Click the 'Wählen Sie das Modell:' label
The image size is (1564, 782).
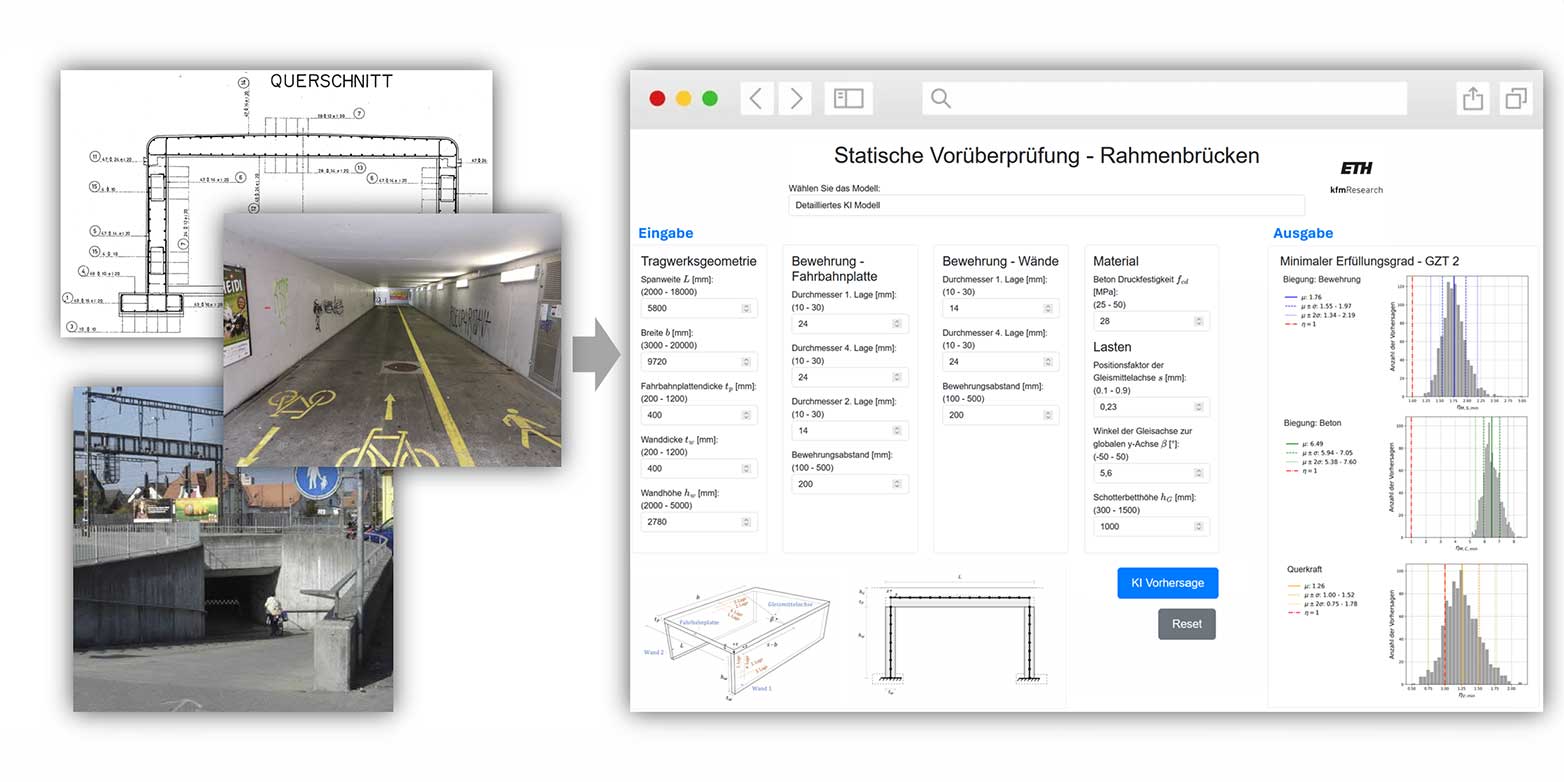point(834,188)
